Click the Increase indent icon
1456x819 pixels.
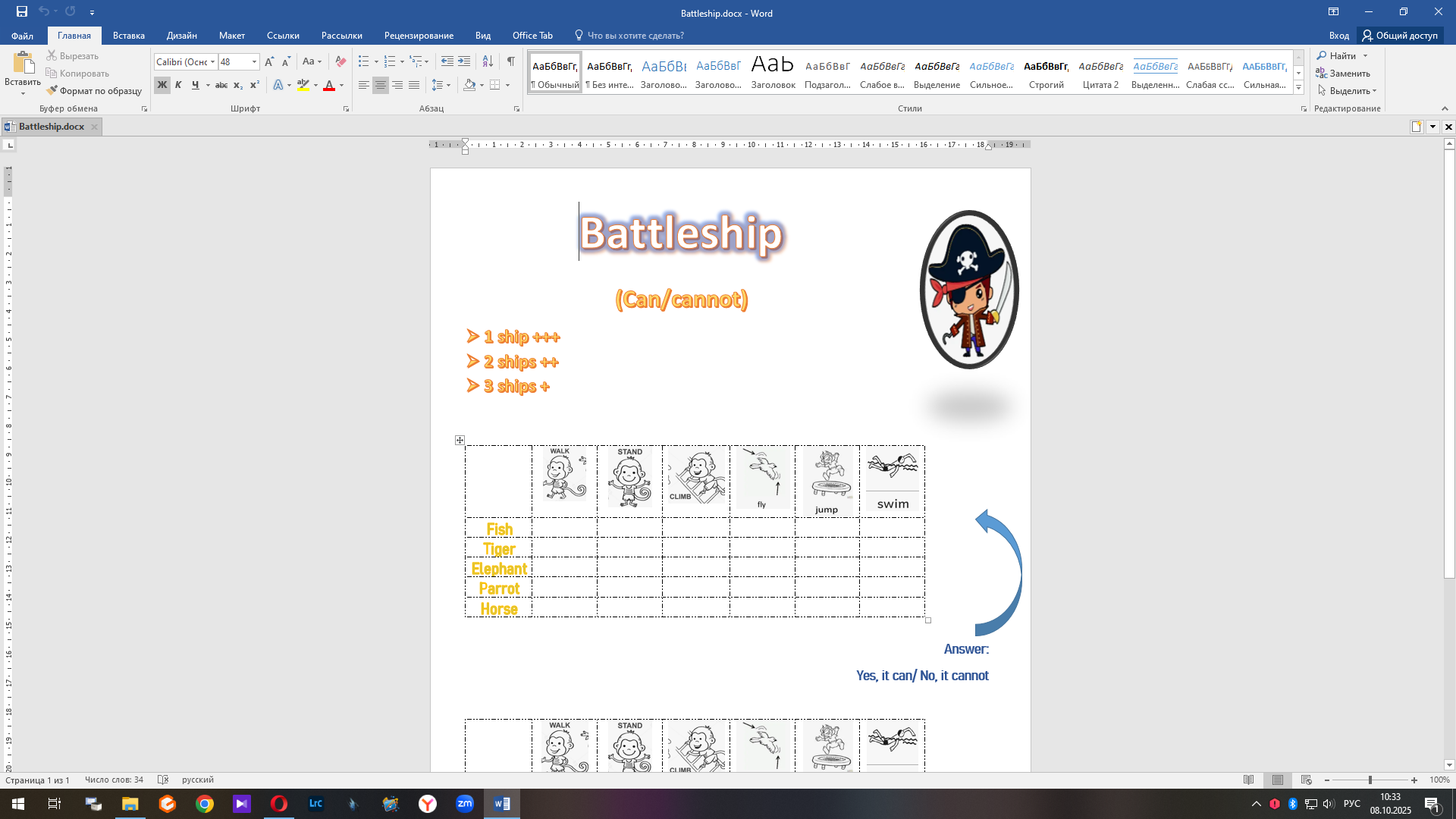click(x=464, y=61)
